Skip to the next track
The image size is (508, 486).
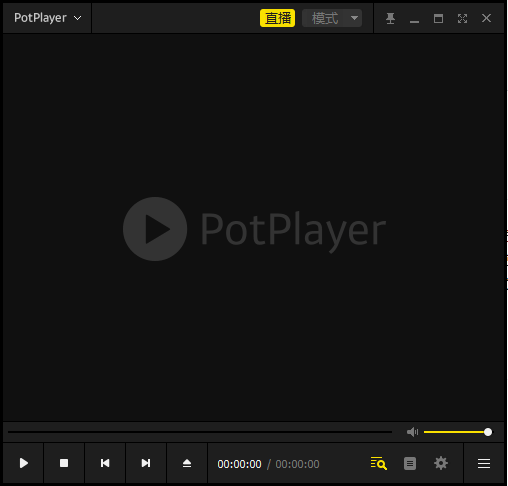click(146, 463)
